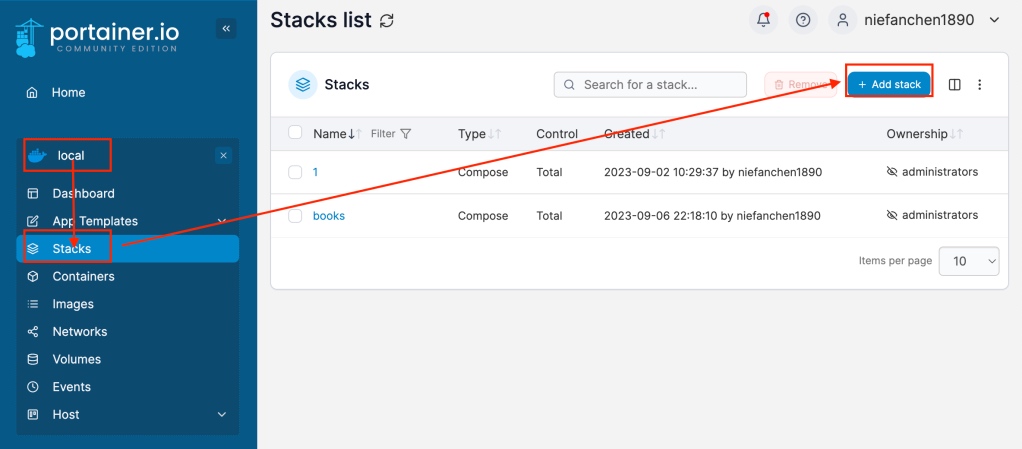The image size is (1022, 449).
Task: Click the portainer.io logo
Action: (x=97, y=36)
